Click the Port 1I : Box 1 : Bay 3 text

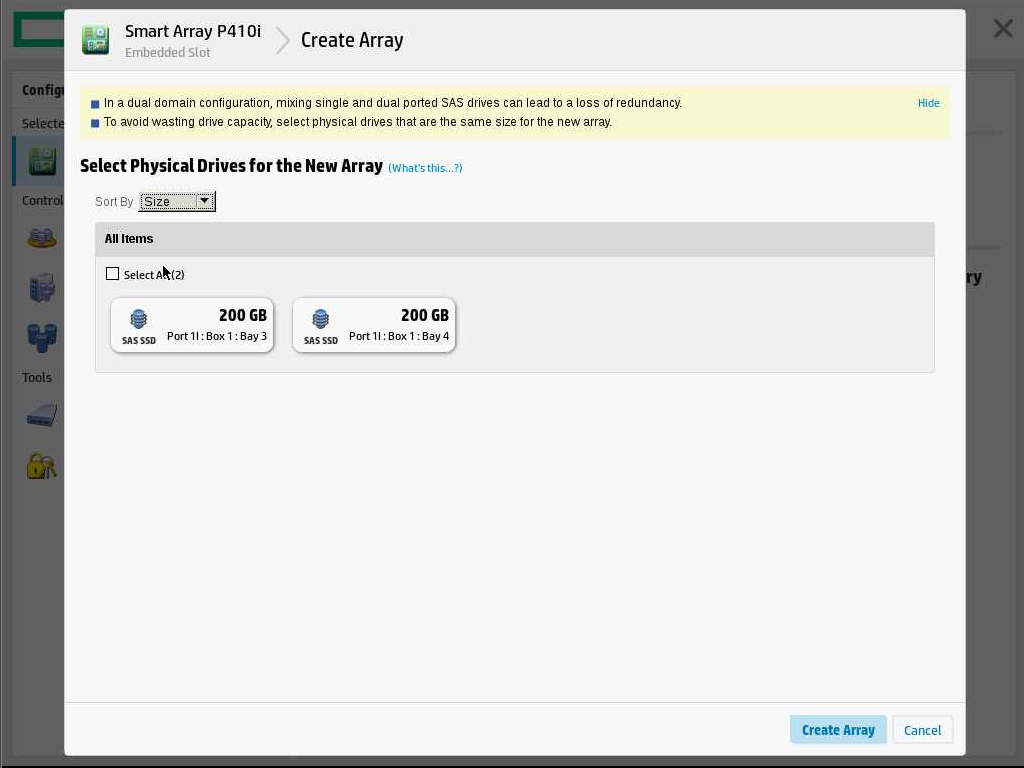pos(217,336)
